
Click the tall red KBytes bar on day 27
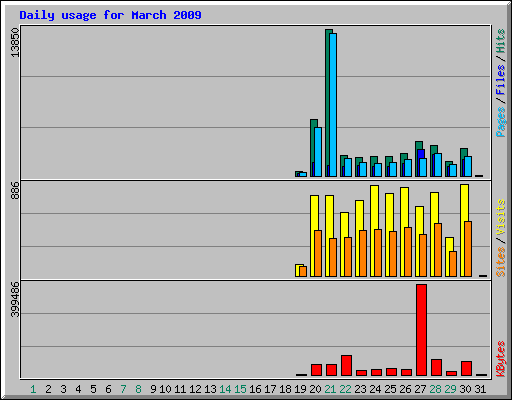[421, 330]
